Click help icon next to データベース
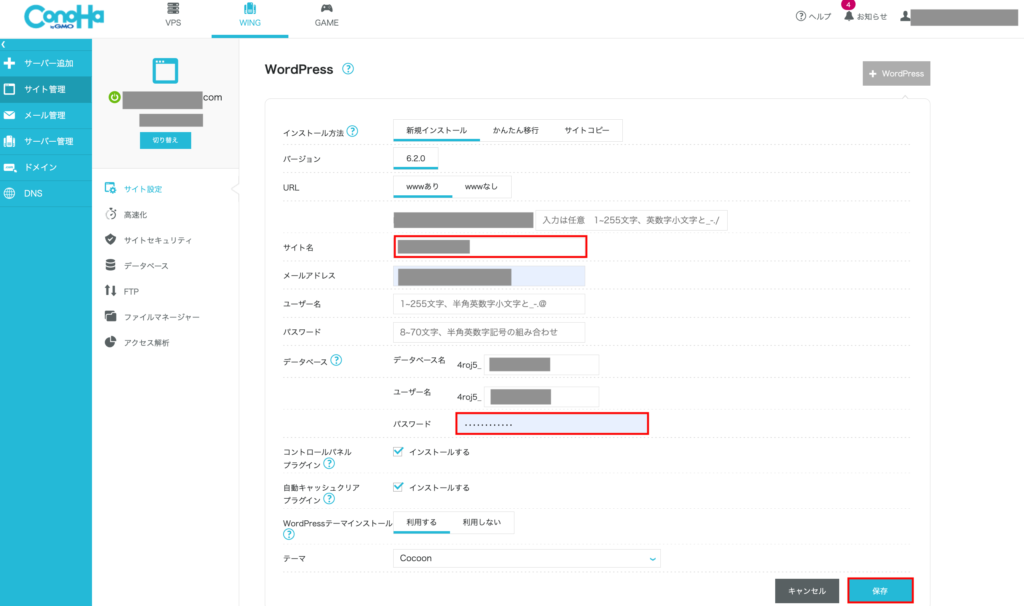This screenshot has width=1024, height=606. tap(336, 360)
